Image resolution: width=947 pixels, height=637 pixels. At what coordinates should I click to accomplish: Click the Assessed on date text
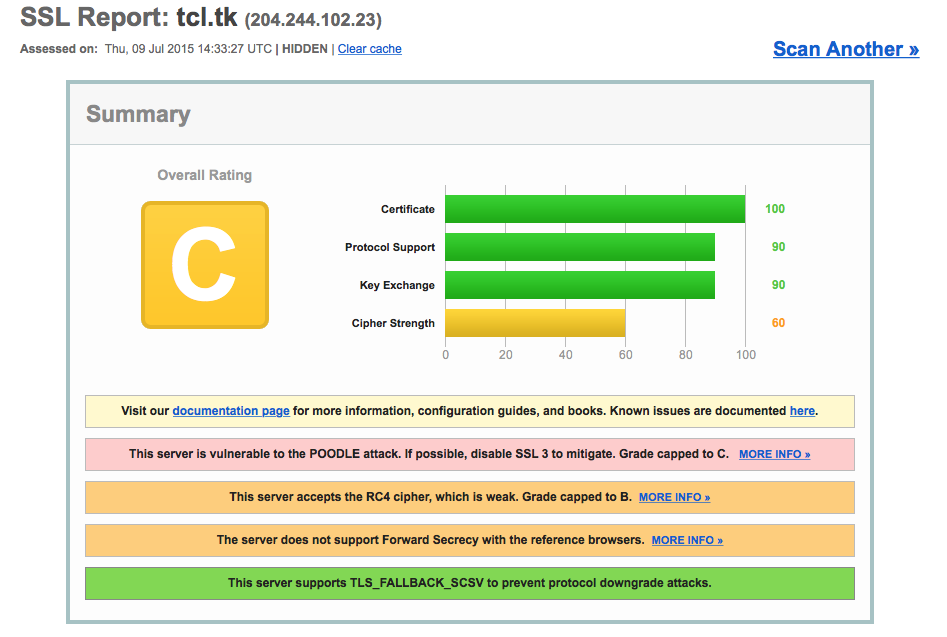point(187,49)
